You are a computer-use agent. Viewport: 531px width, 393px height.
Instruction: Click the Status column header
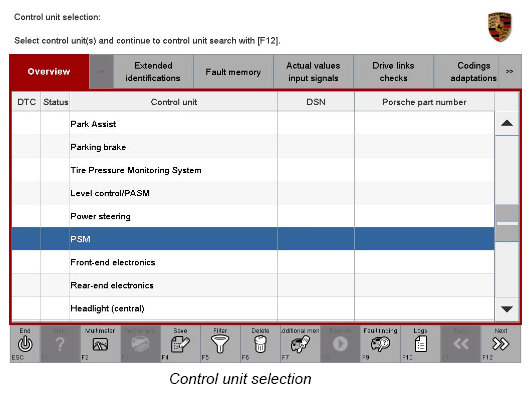[x=56, y=102]
